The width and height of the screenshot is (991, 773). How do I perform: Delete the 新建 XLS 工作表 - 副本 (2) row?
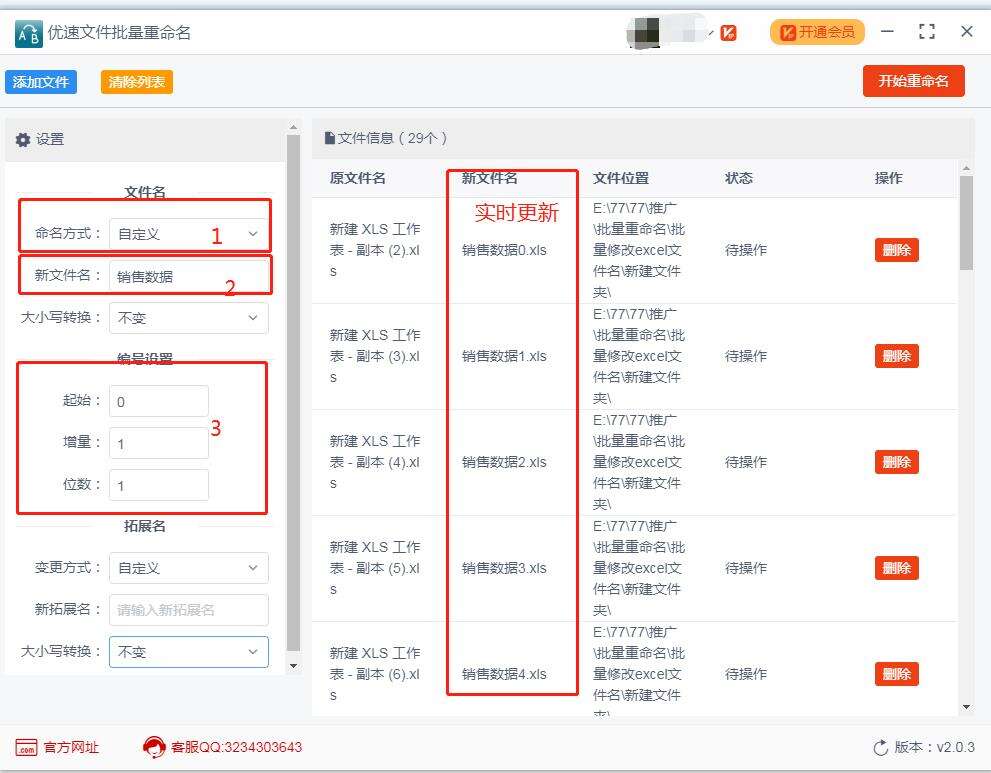tap(896, 250)
